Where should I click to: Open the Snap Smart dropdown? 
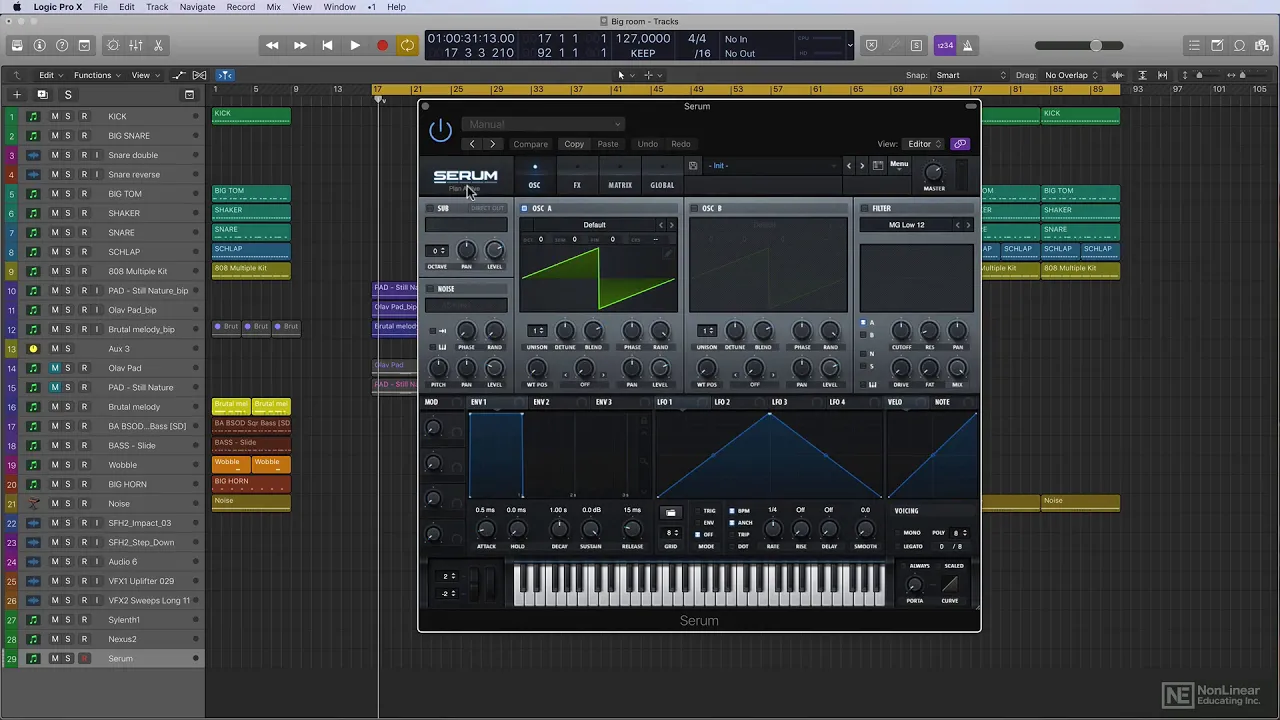(971, 75)
